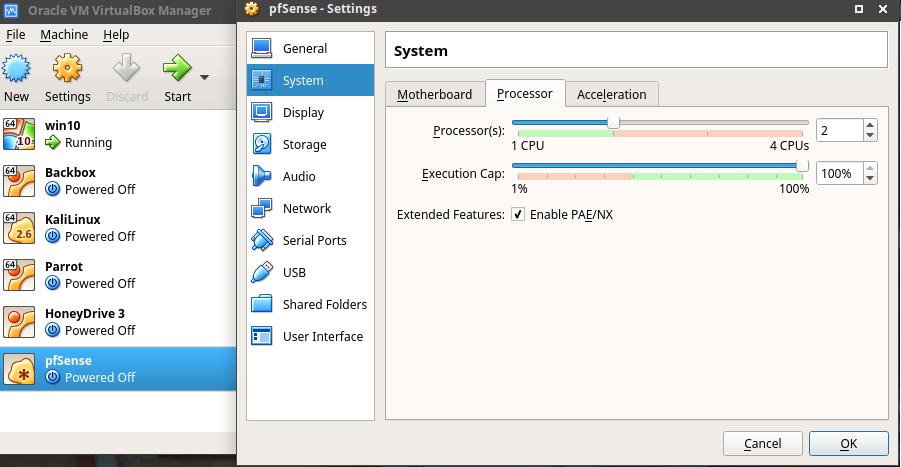Click the pfSense Settings title gear icon
This screenshot has width=901, height=467.
[x=251, y=9]
